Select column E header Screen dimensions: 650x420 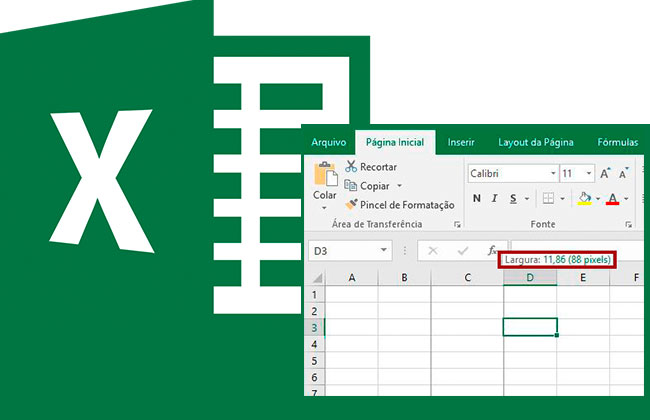(583, 278)
